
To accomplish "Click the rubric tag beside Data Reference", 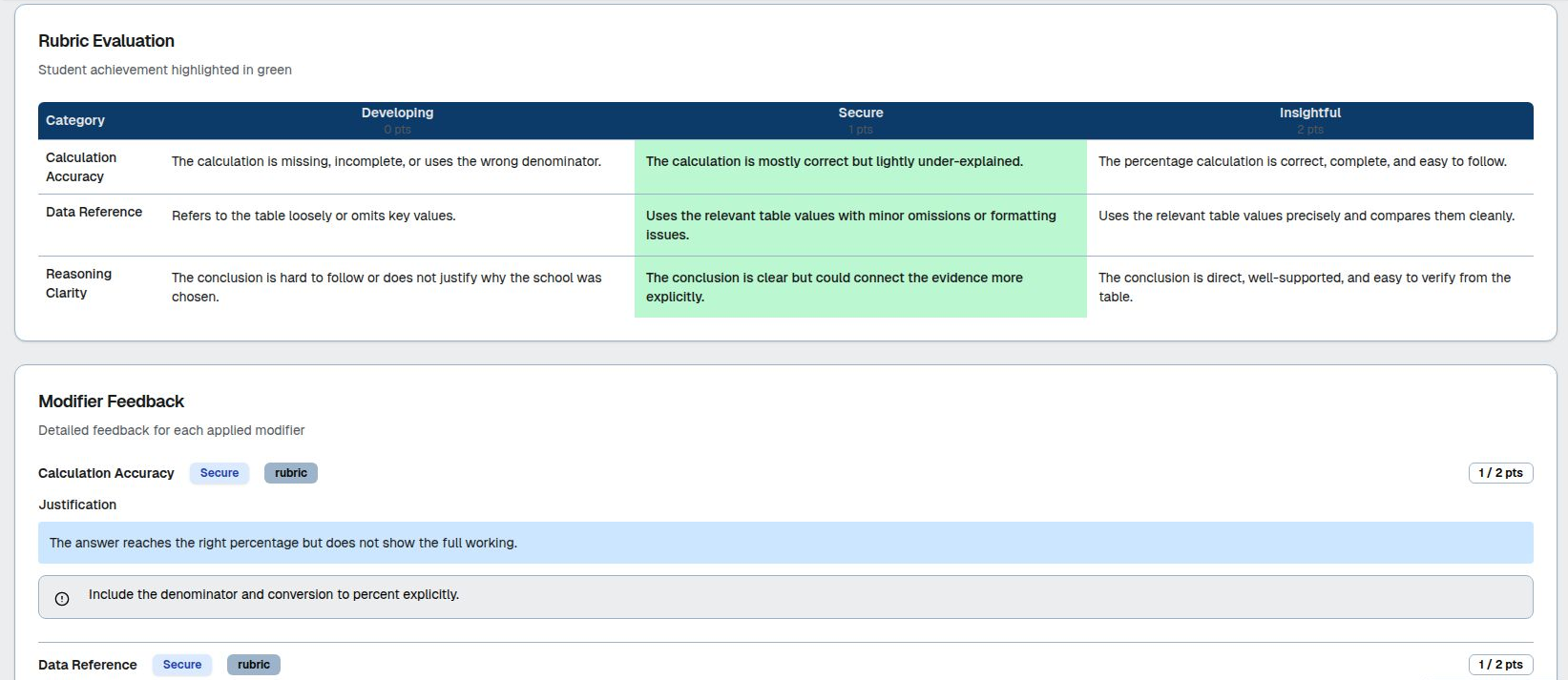I will point(254,665).
